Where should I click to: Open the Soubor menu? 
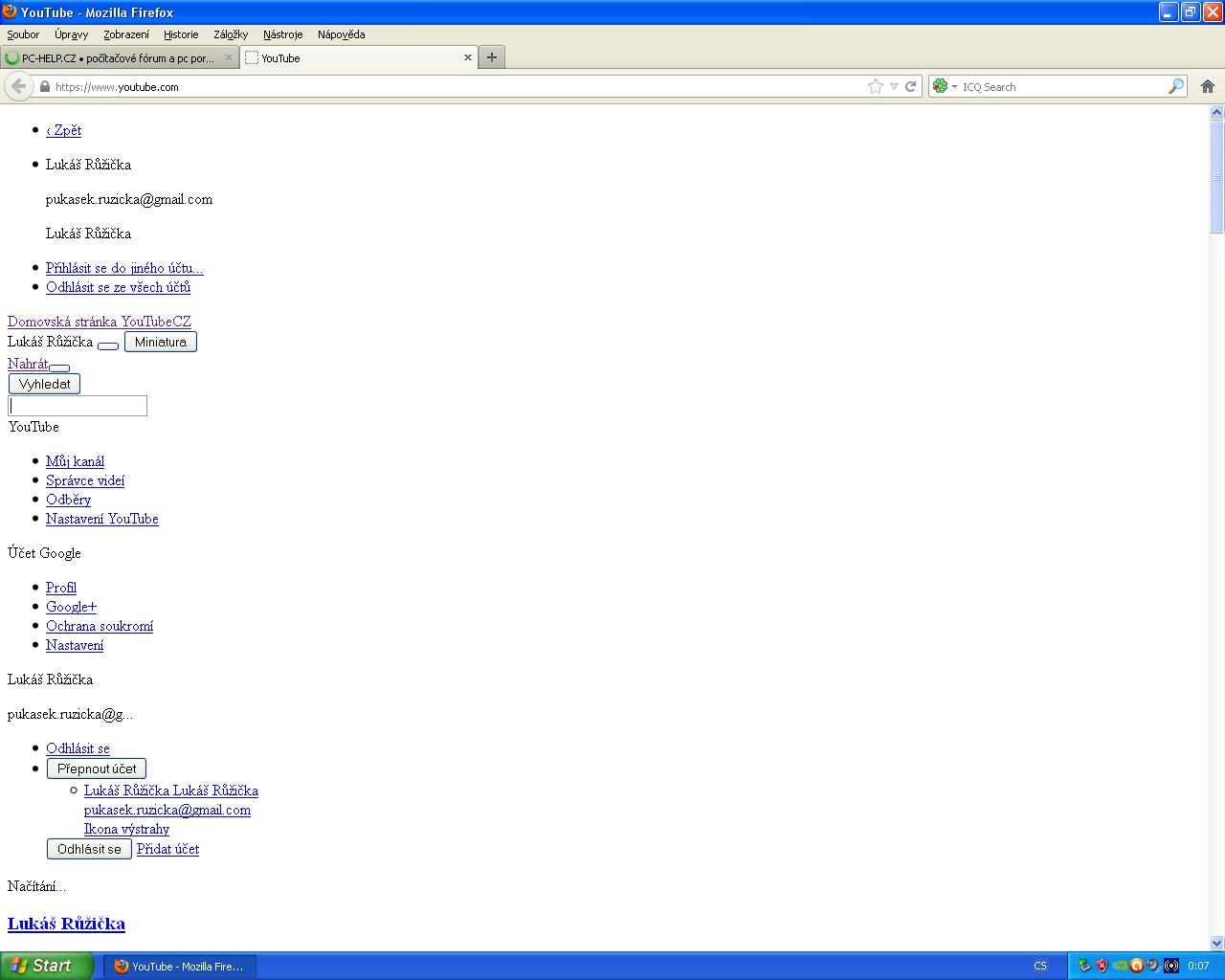pos(23,34)
